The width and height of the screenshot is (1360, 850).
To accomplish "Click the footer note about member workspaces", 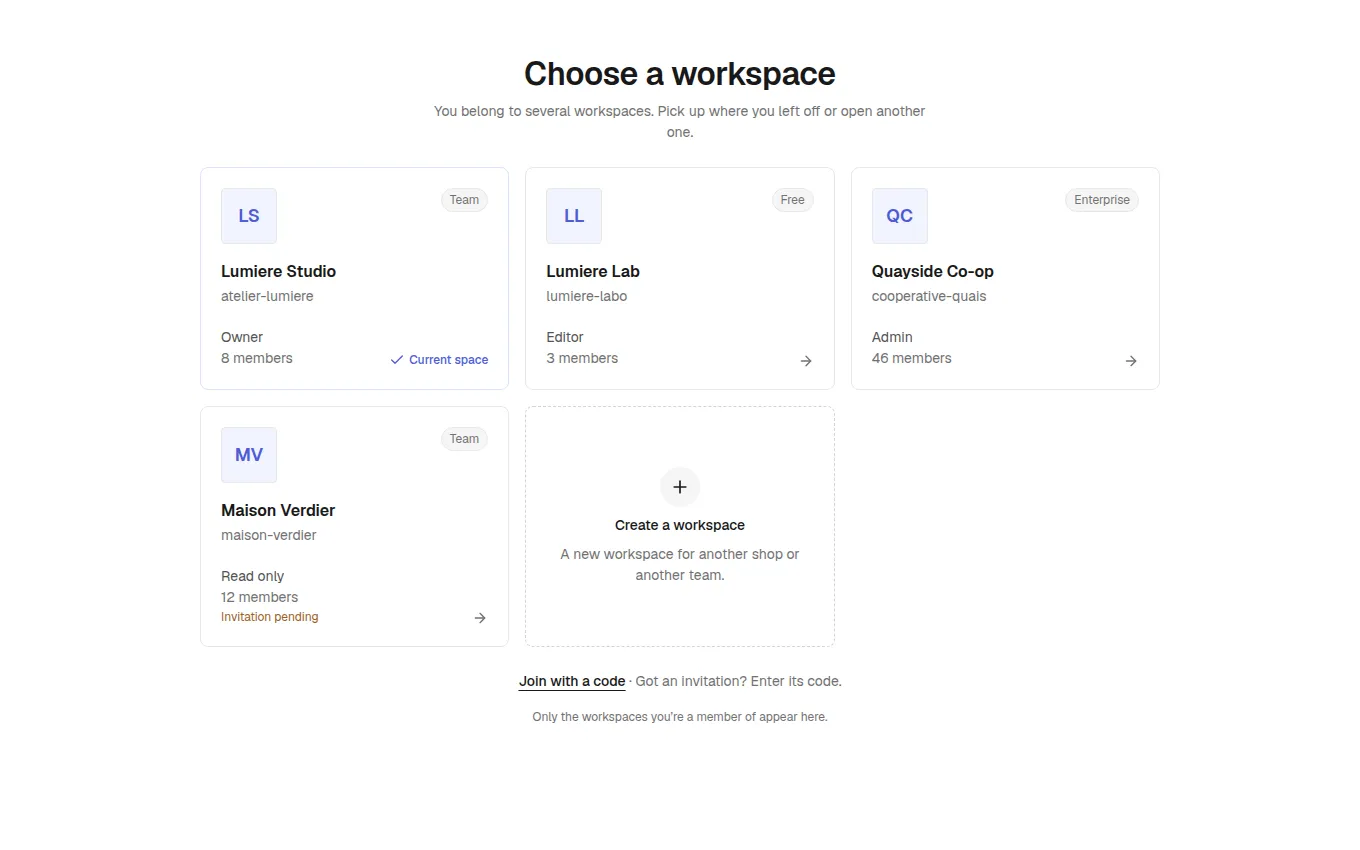I will [680, 717].
